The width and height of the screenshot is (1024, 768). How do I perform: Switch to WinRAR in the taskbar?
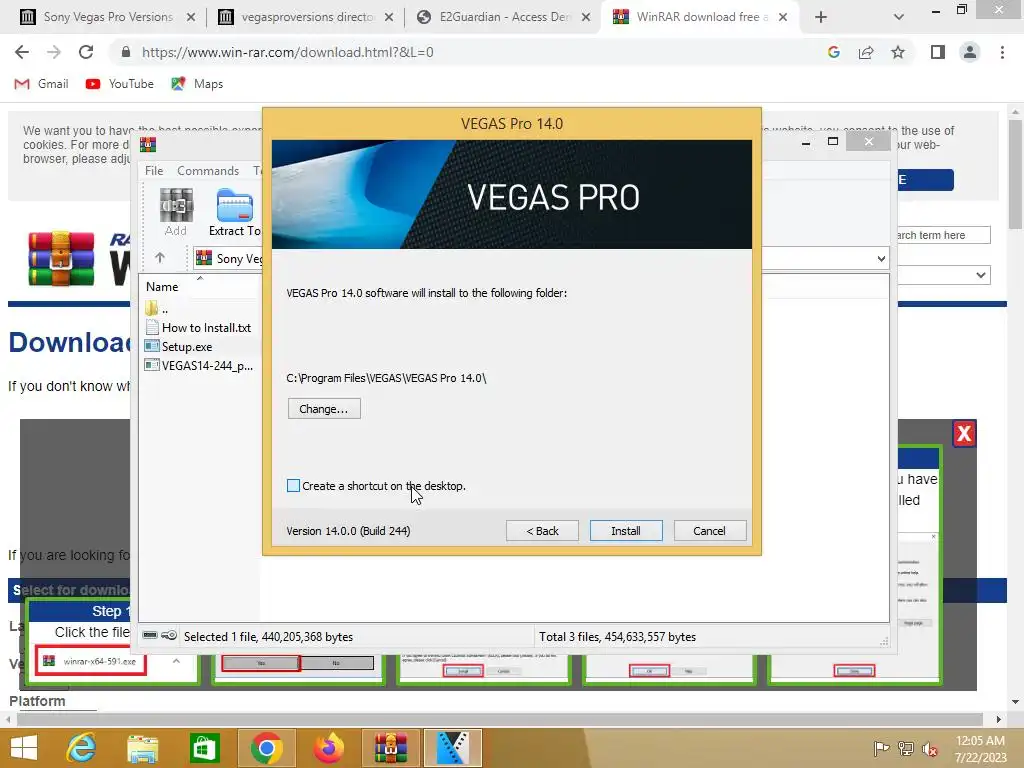pyautogui.click(x=391, y=748)
